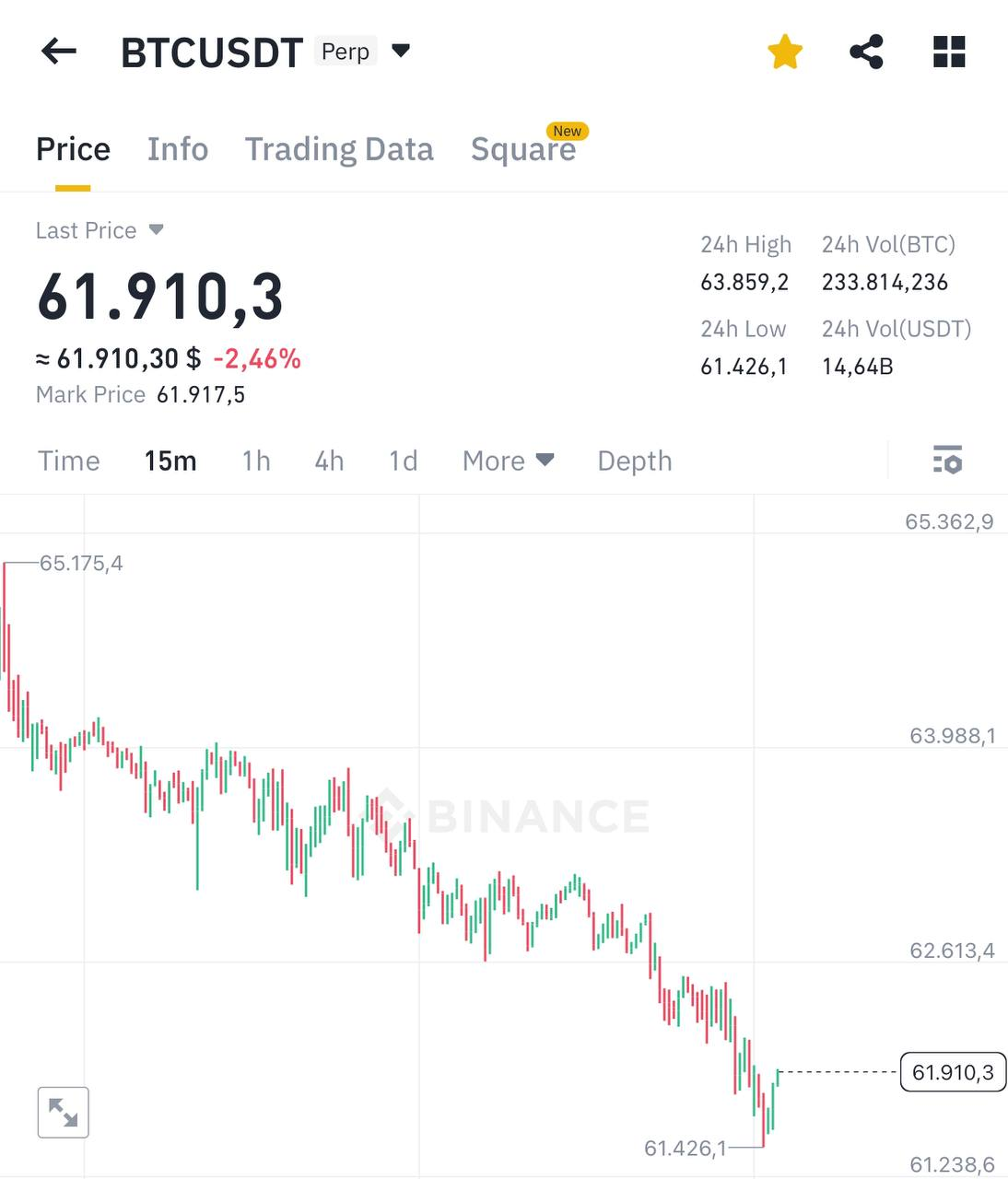Open the grid layout menu icon
Image resolution: width=1008 pixels, height=1179 pixels.
click(949, 52)
